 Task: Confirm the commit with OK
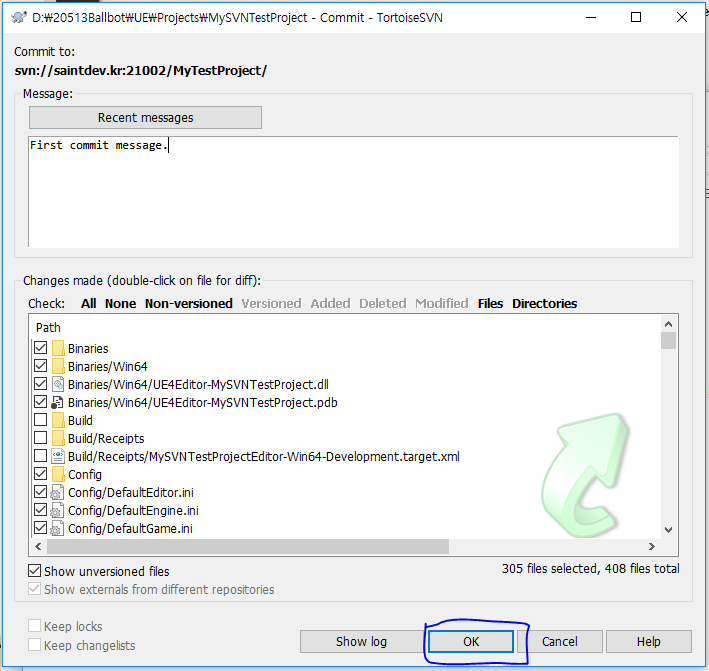[x=471, y=642]
